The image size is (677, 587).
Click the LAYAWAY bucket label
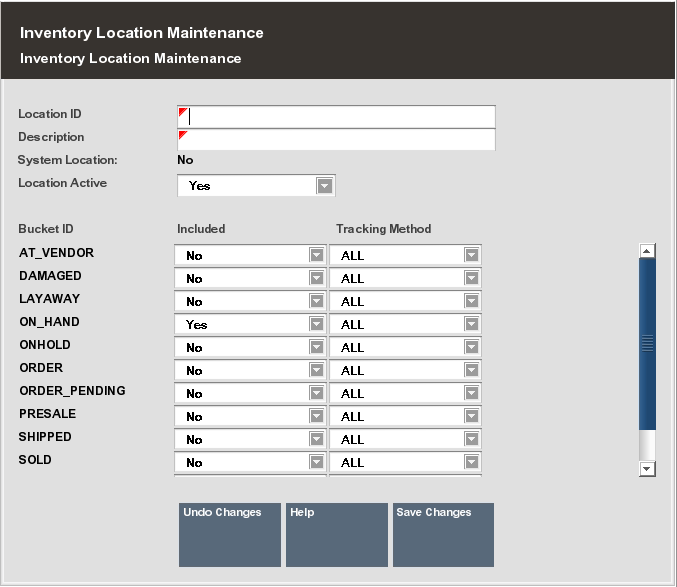tap(49, 299)
